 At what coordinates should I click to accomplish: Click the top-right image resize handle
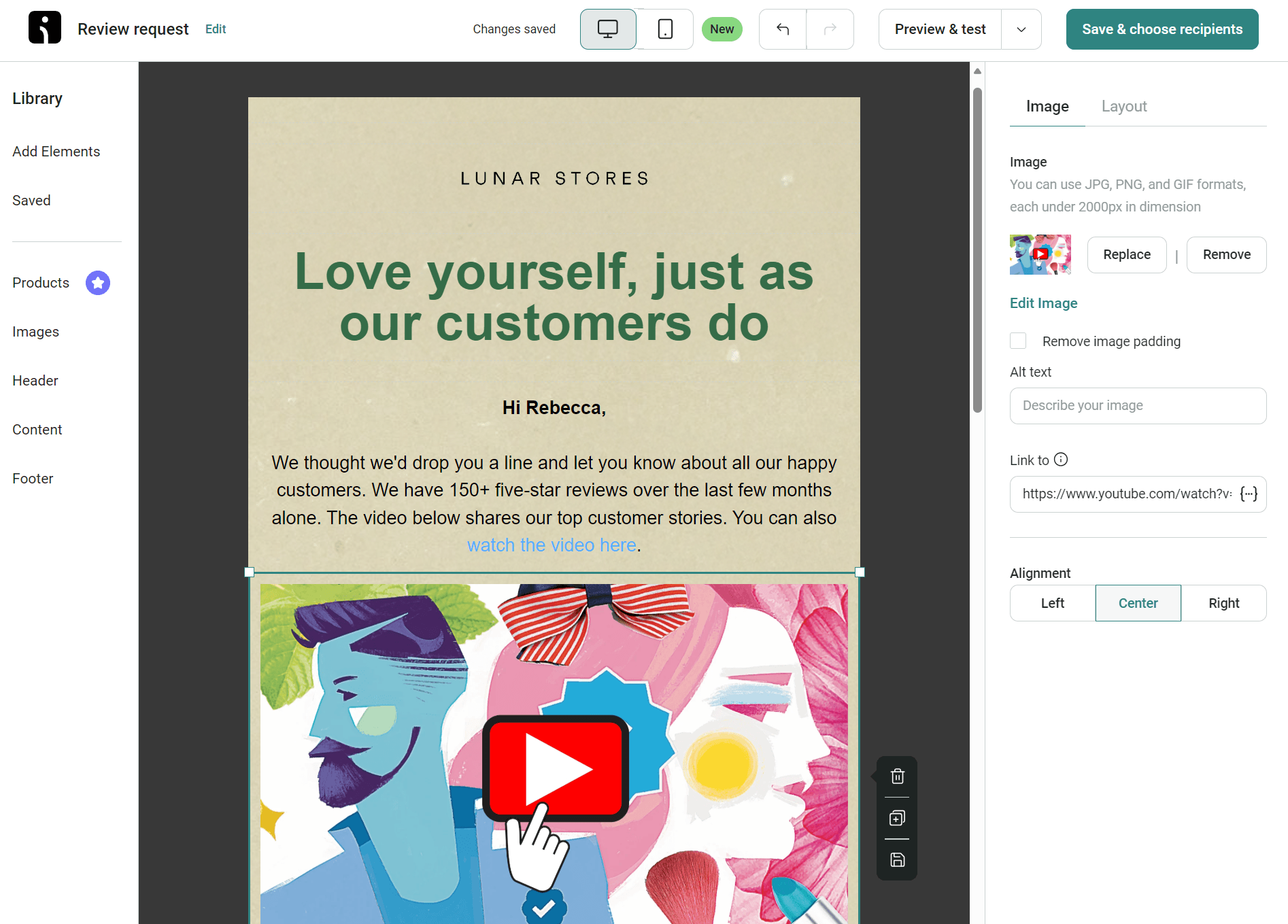pos(860,572)
